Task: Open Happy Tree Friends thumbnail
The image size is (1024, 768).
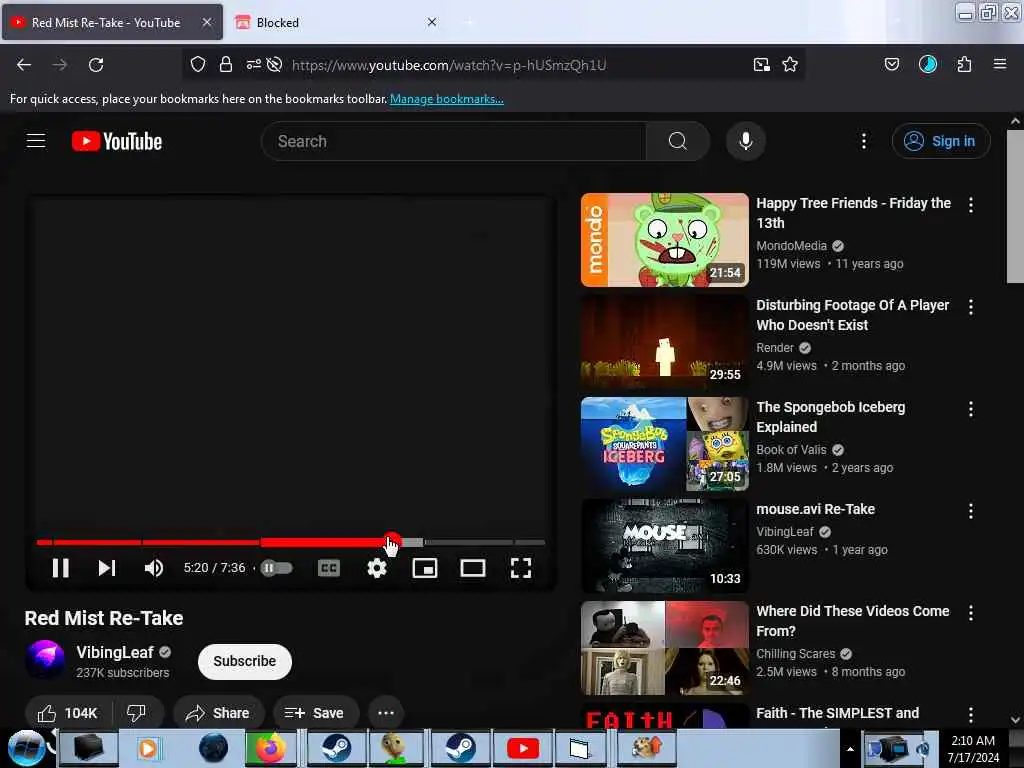Action: [x=665, y=240]
